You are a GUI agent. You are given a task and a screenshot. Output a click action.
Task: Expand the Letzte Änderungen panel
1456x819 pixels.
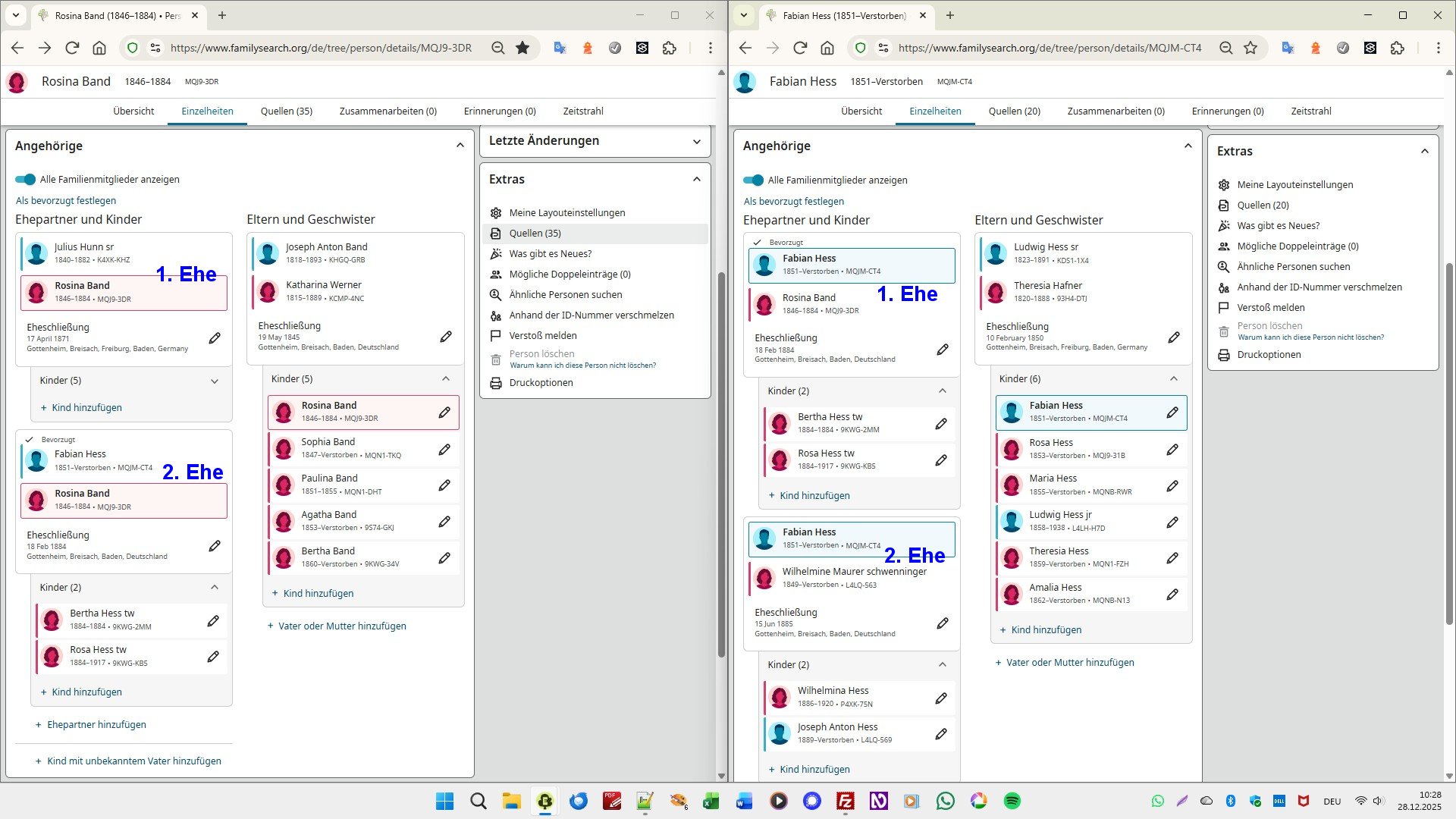click(x=696, y=141)
